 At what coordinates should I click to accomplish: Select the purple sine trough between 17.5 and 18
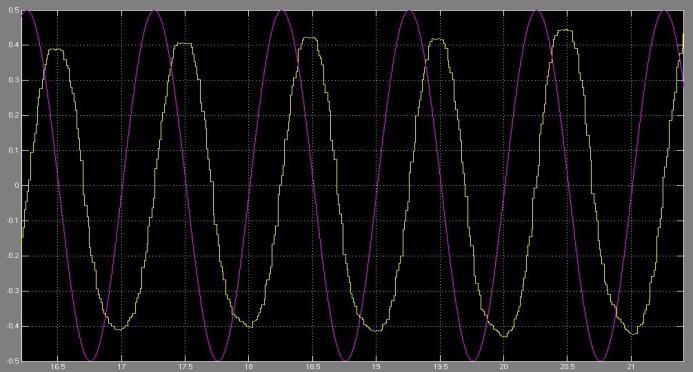217,360
